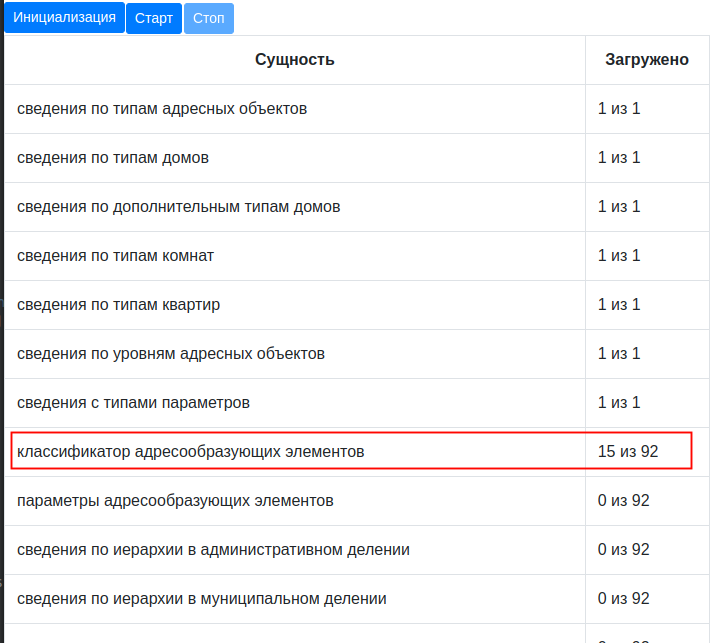Click loaded count for параметры адресообразующих элементов
This screenshot has height=643, width=711.
coord(624,501)
